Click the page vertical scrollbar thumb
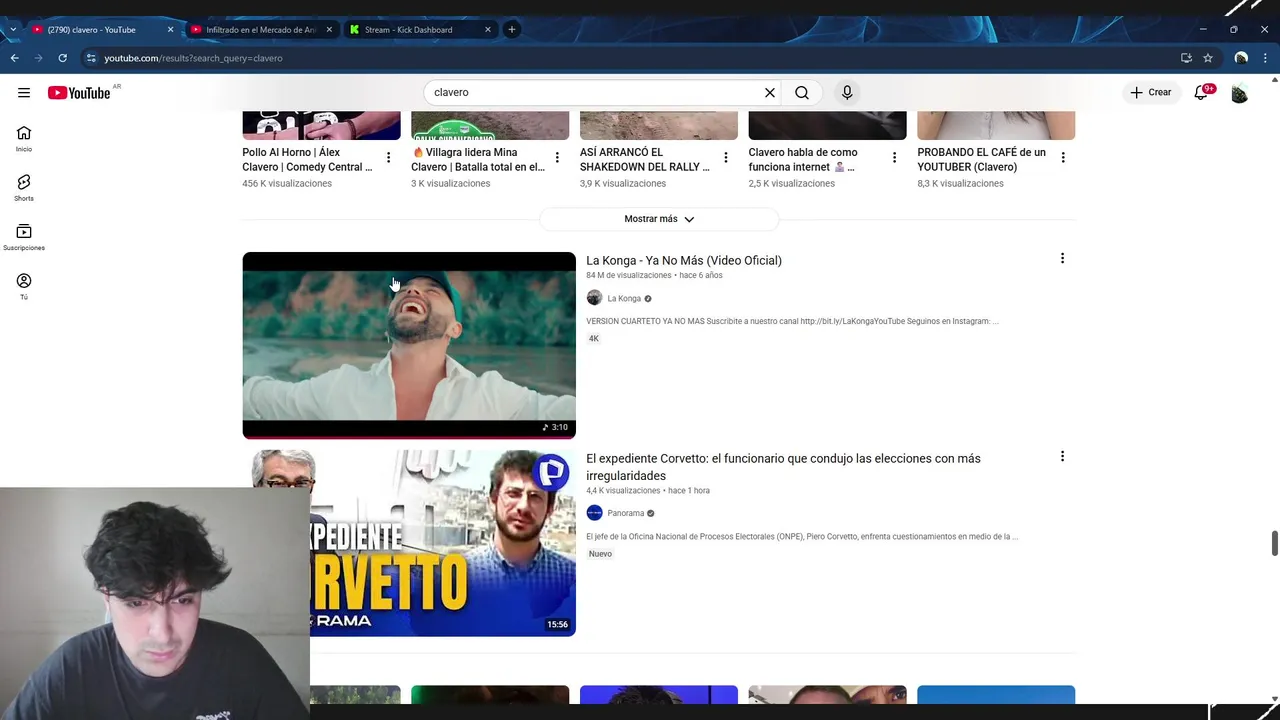1280x720 pixels. click(1274, 543)
